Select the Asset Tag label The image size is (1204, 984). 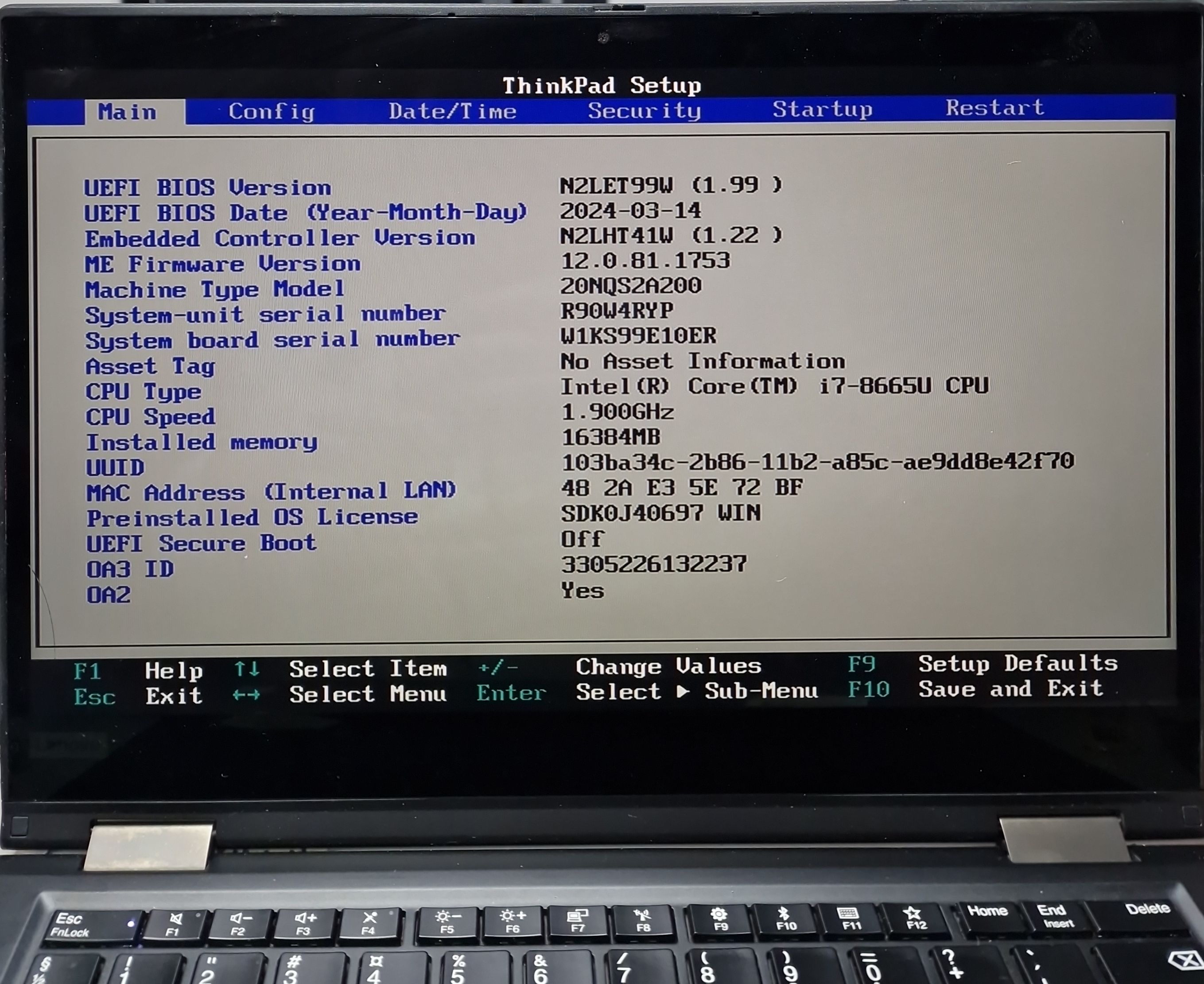pos(150,366)
